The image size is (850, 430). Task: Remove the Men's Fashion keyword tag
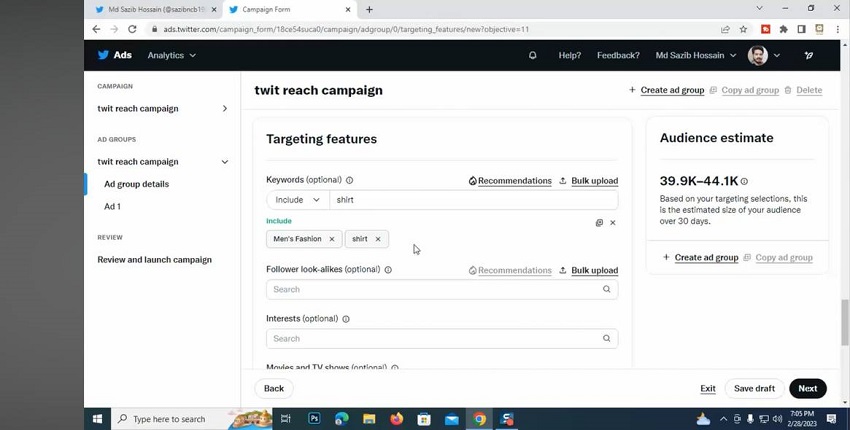pos(332,239)
